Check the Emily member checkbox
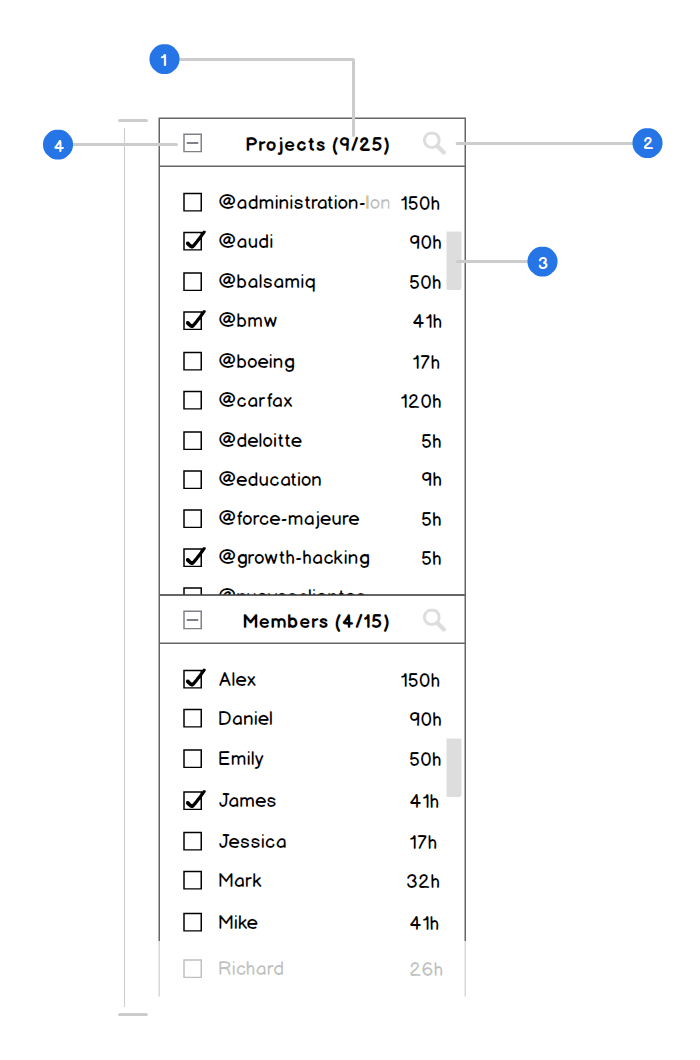The image size is (700, 1060). pyautogui.click(x=193, y=758)
